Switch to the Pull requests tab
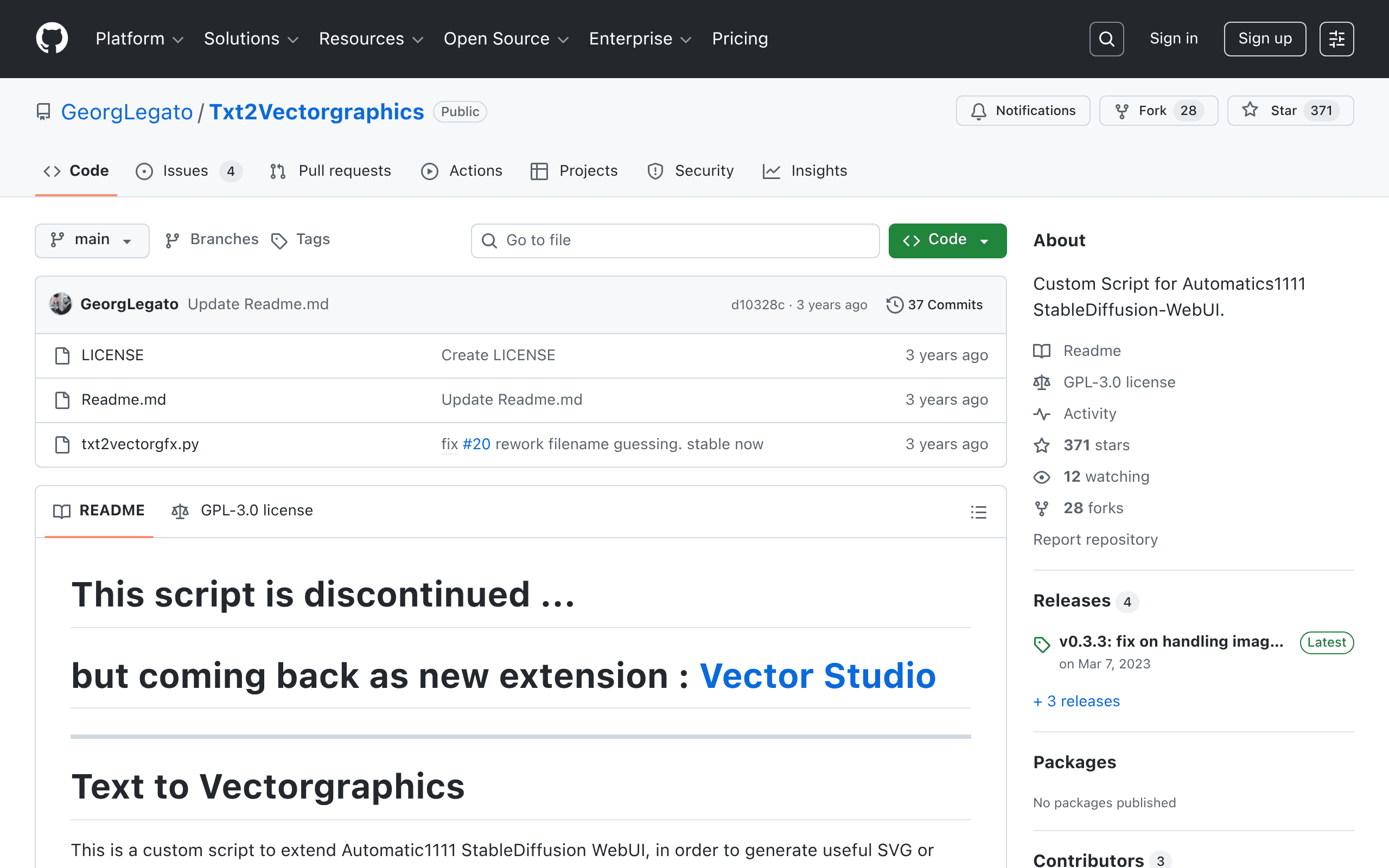This screenshot has height=868, width=1389. coord(330,171)
